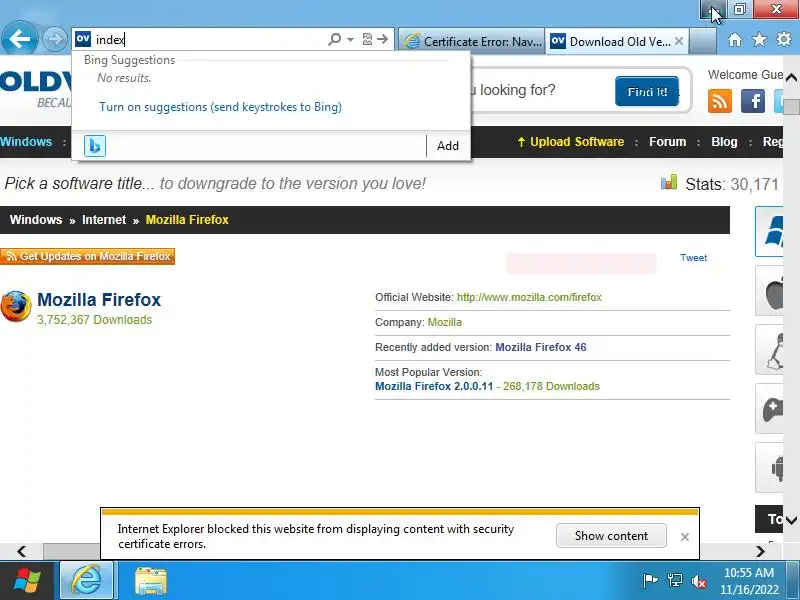Open the IE Home page icon
The height and width of the screenshot is (600, 800).
click(735, 39)
